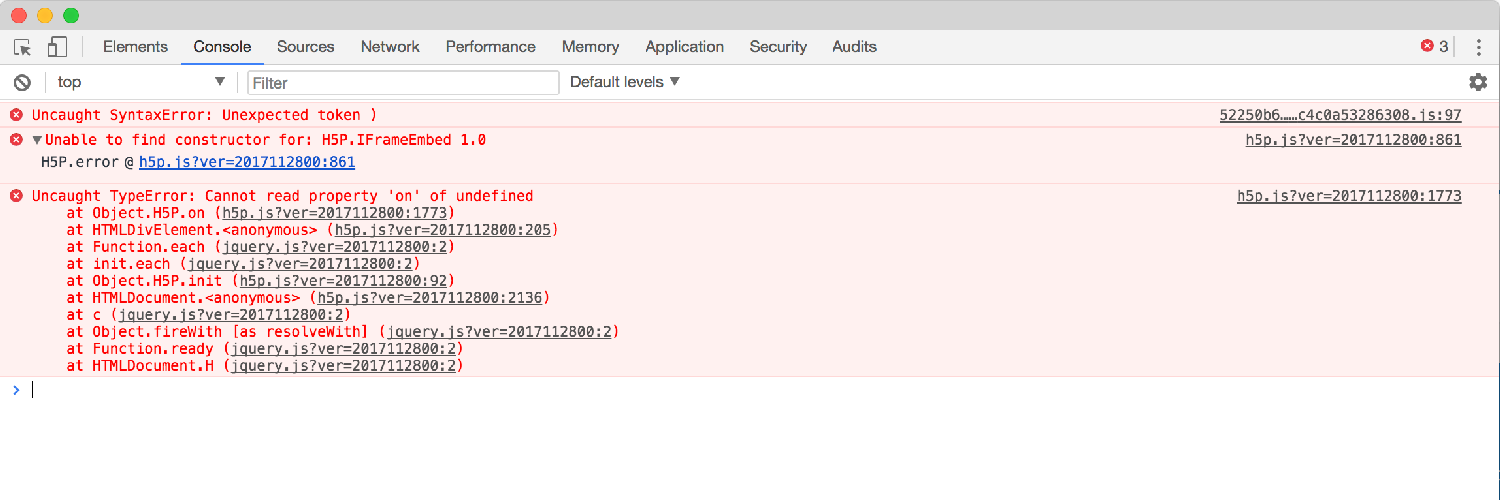
Task: Click the red error count badge
Action: 1434,46
